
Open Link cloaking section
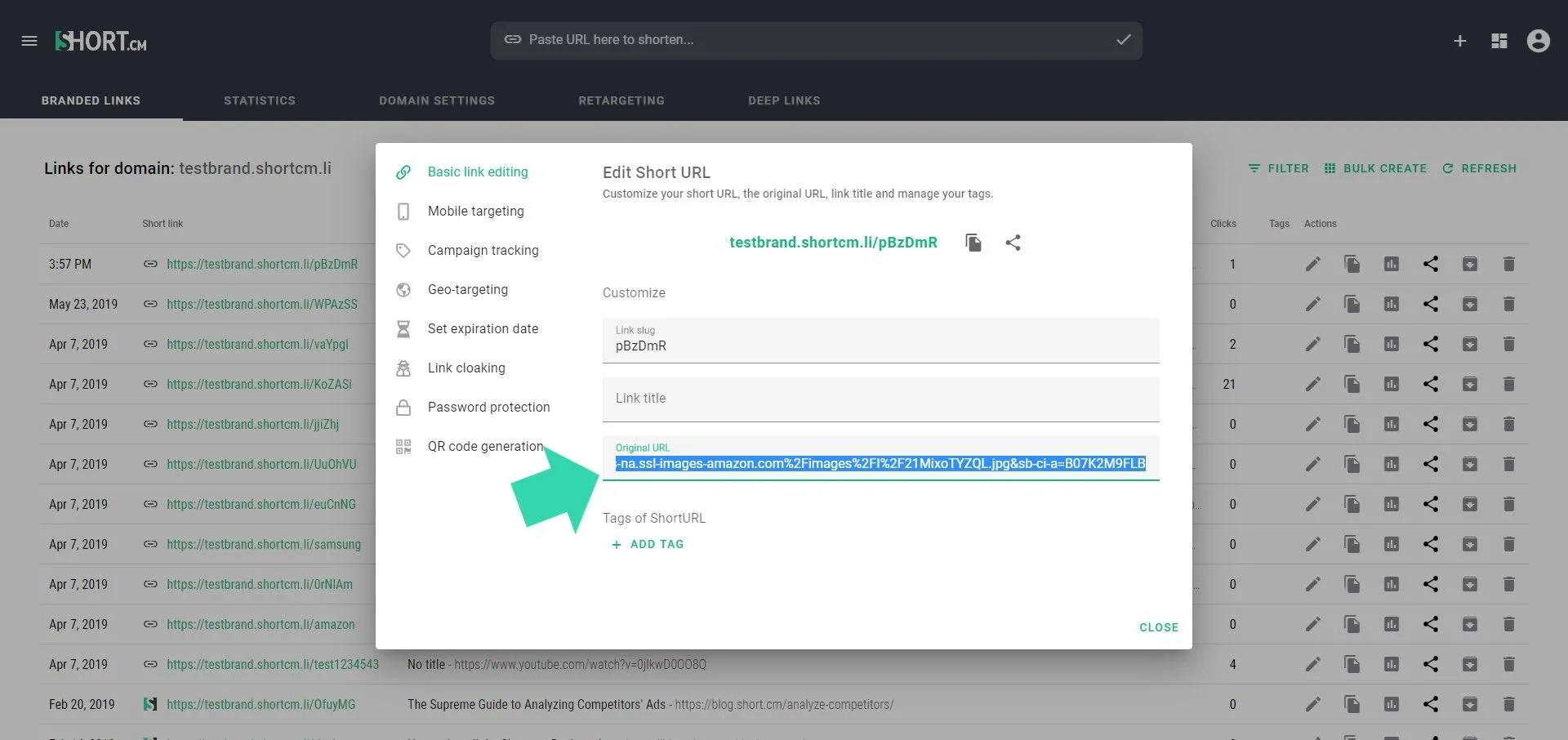(x=466, y=368)
